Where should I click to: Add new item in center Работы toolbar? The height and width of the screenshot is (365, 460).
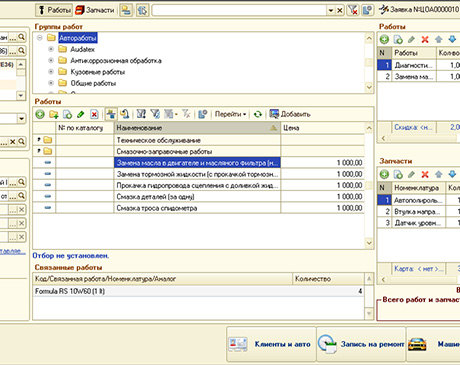click(x=40, y=114)
